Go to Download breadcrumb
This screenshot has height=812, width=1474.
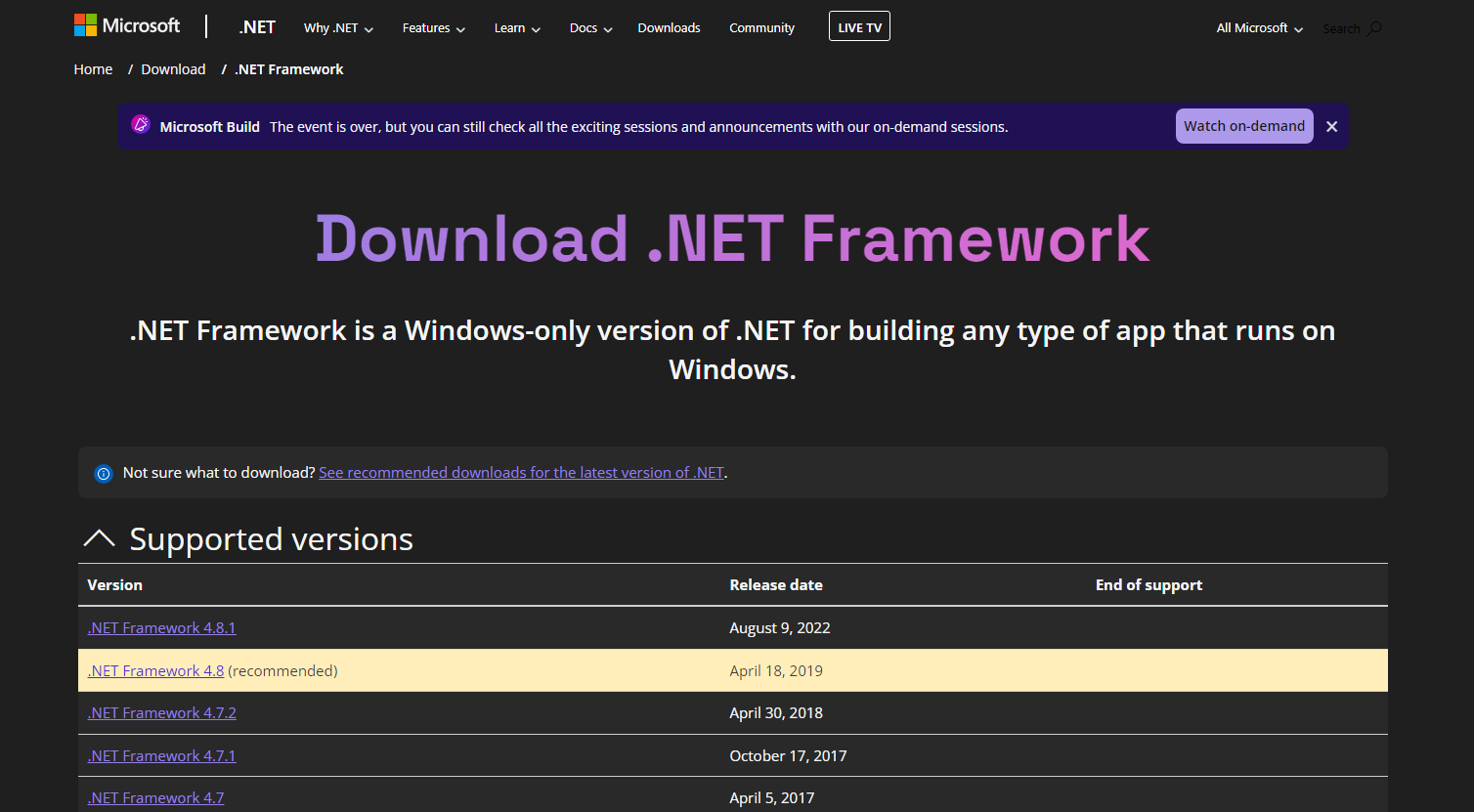point(173,69)
